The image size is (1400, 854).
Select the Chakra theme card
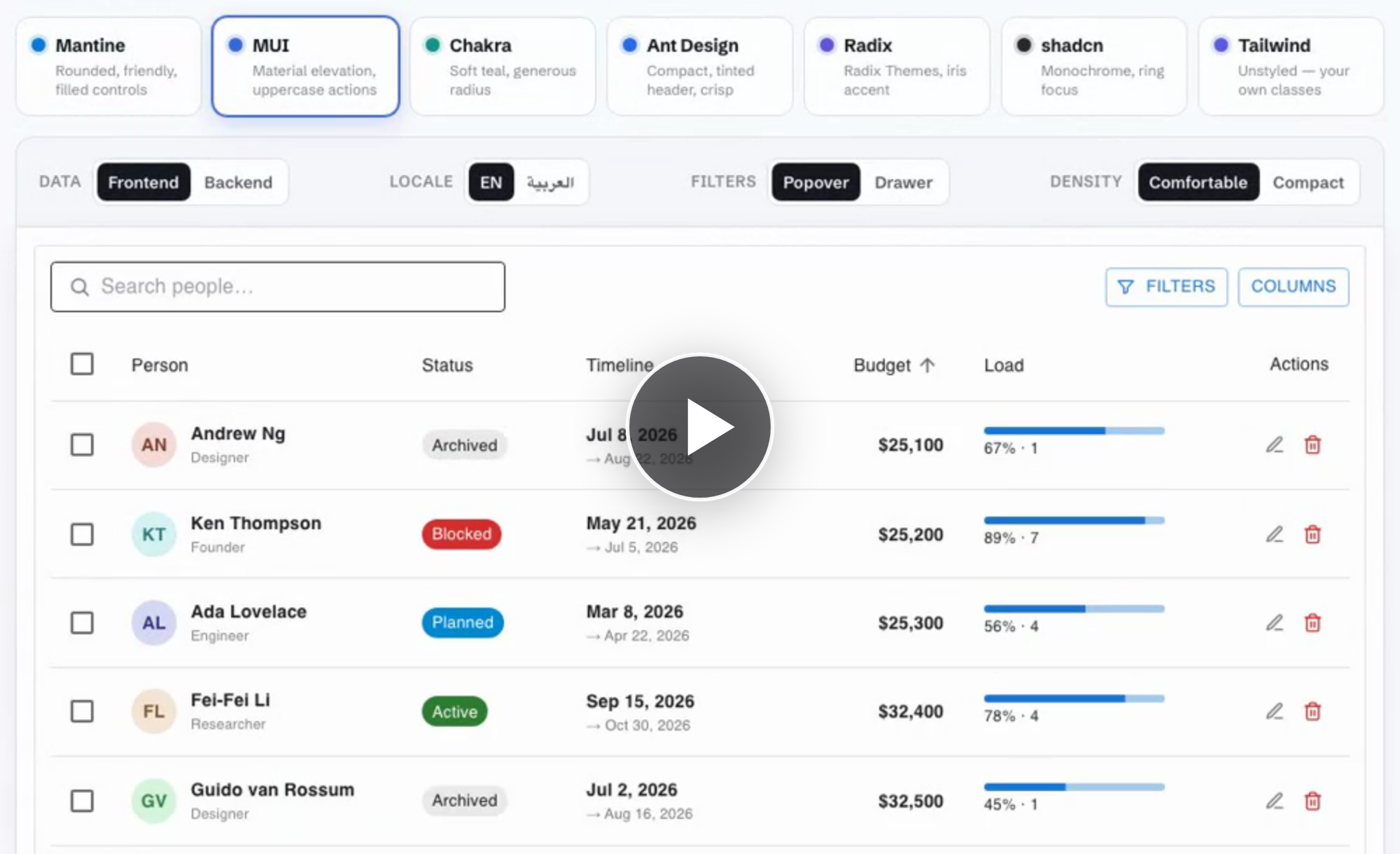pos(503,66)
